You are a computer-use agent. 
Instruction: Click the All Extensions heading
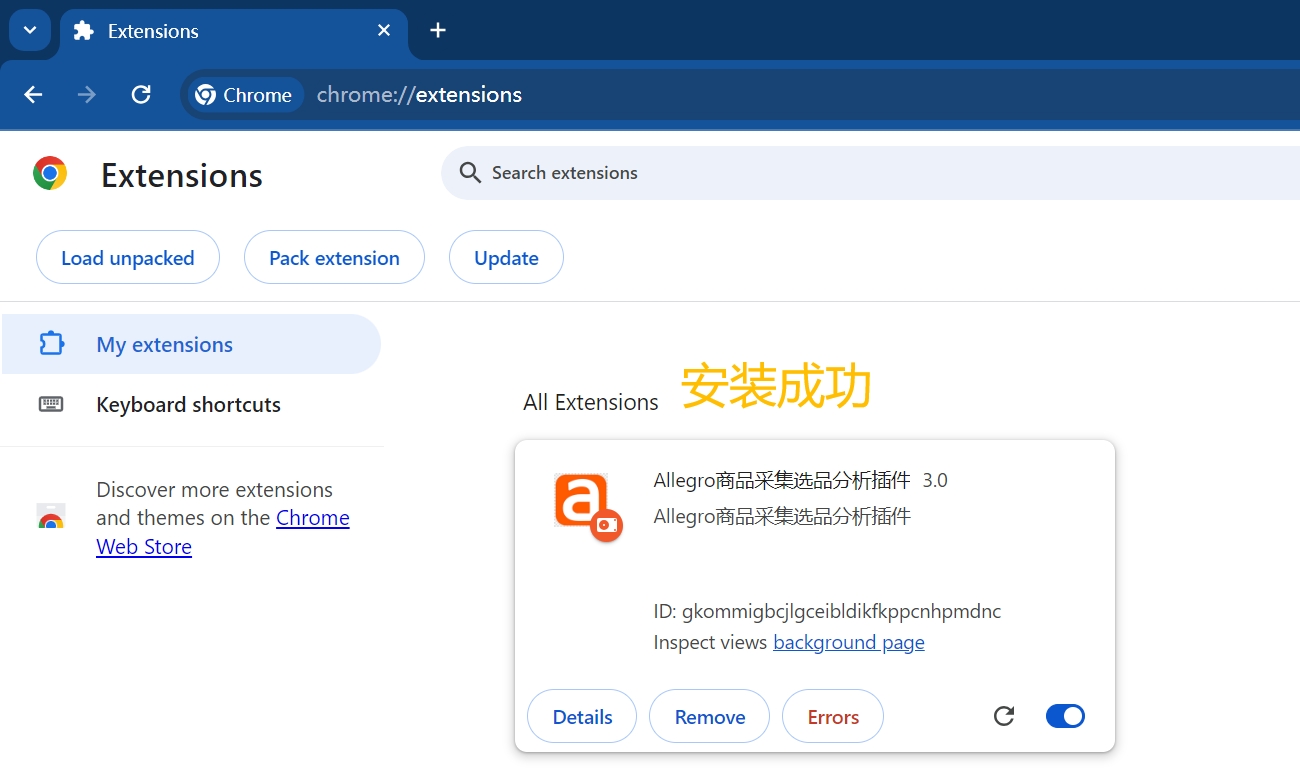click(591, 402)
